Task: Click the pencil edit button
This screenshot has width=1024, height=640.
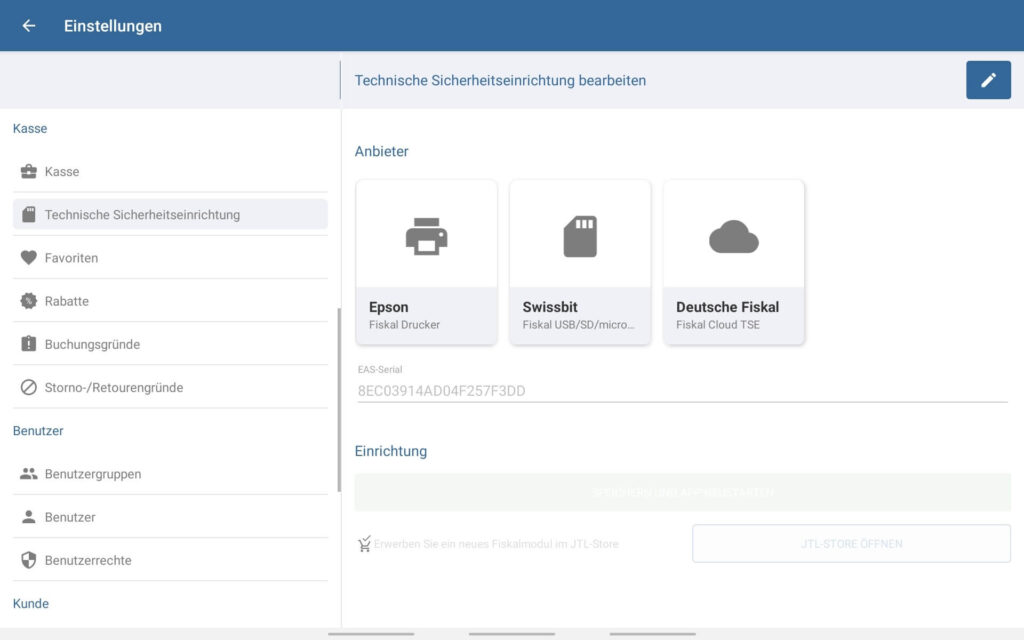Action: coord(988,80)
